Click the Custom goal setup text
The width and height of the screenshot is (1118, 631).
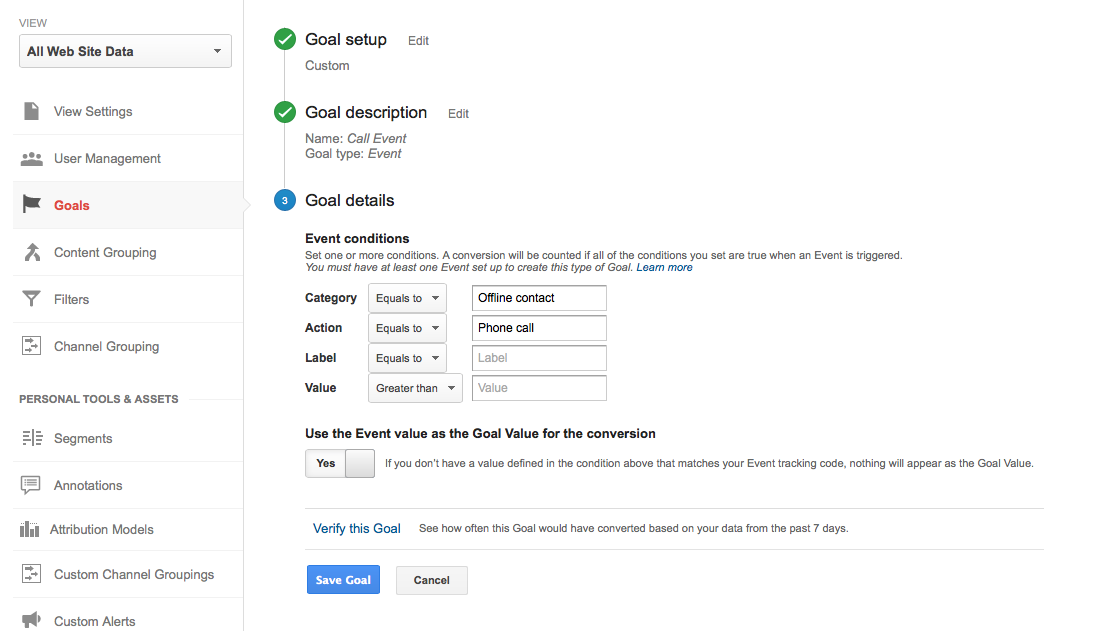pos(327,66)
